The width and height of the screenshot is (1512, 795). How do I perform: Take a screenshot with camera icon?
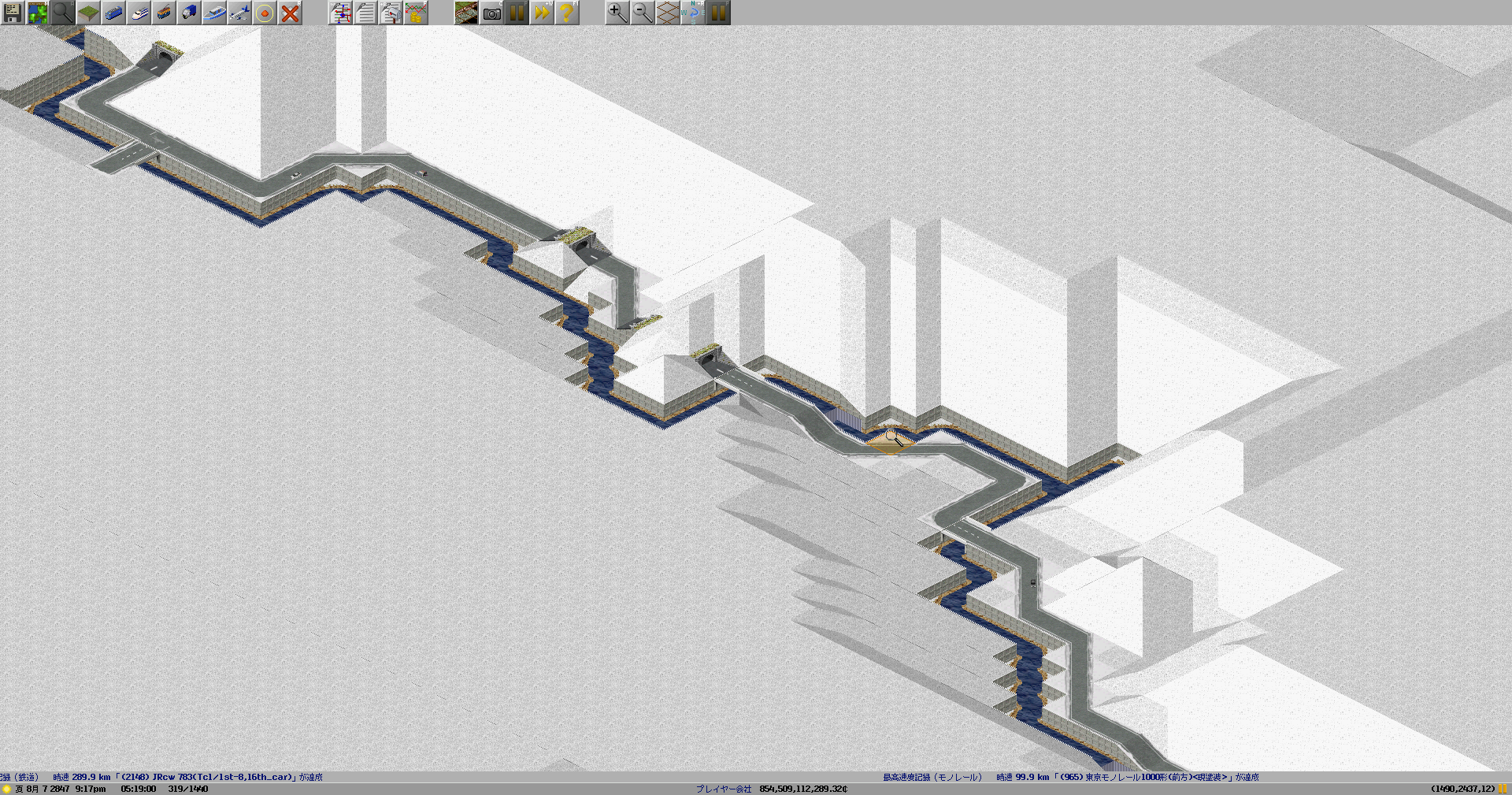click(491, 13)
